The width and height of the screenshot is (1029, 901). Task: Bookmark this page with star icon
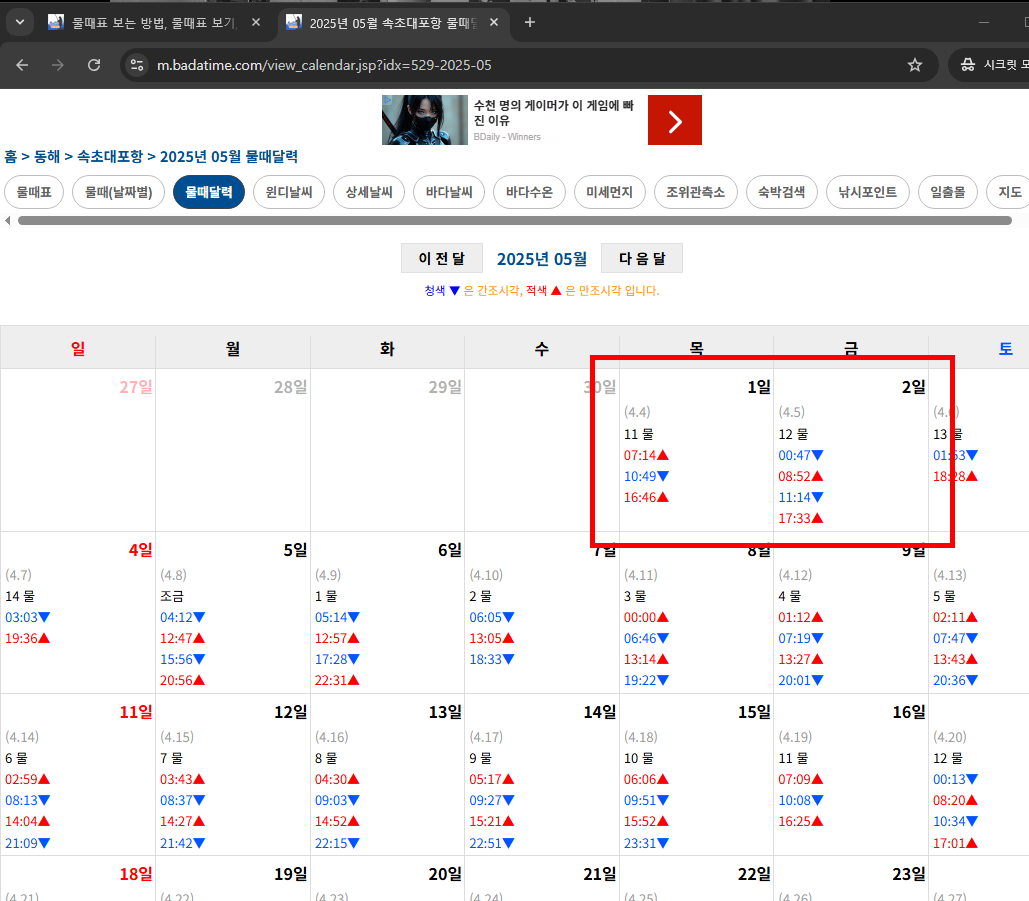pyautogui.click(x=915, y=65)
